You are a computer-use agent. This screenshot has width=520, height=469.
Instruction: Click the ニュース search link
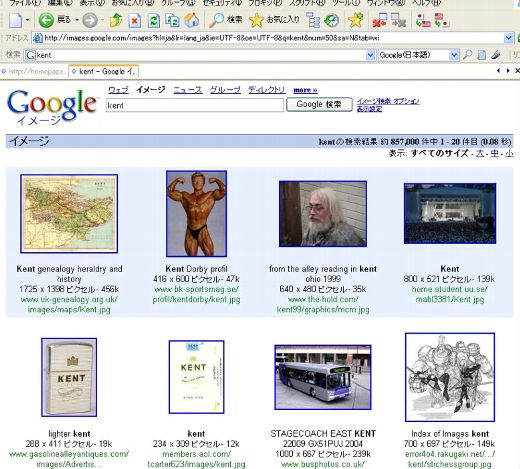[x=188, y=90]
